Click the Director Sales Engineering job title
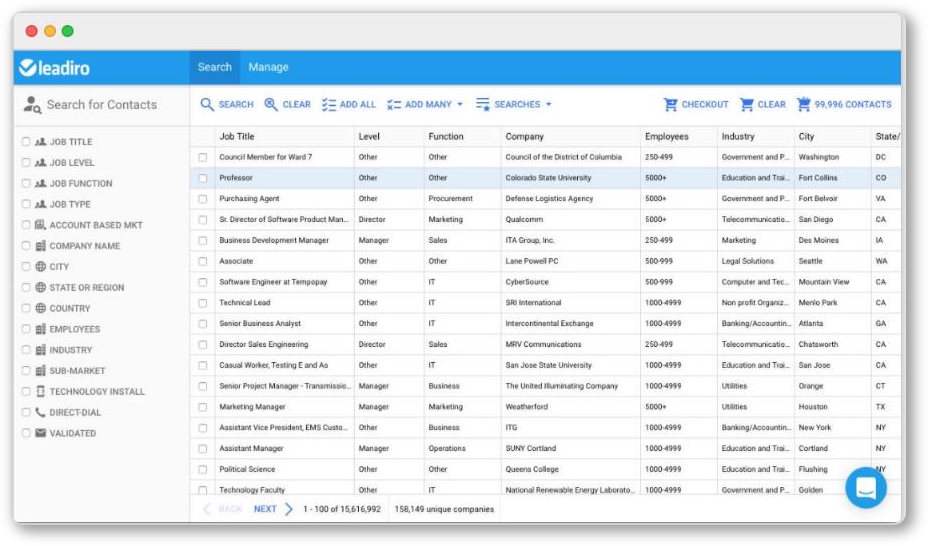Viewport: 928px width, 546px height. [263, 344]
